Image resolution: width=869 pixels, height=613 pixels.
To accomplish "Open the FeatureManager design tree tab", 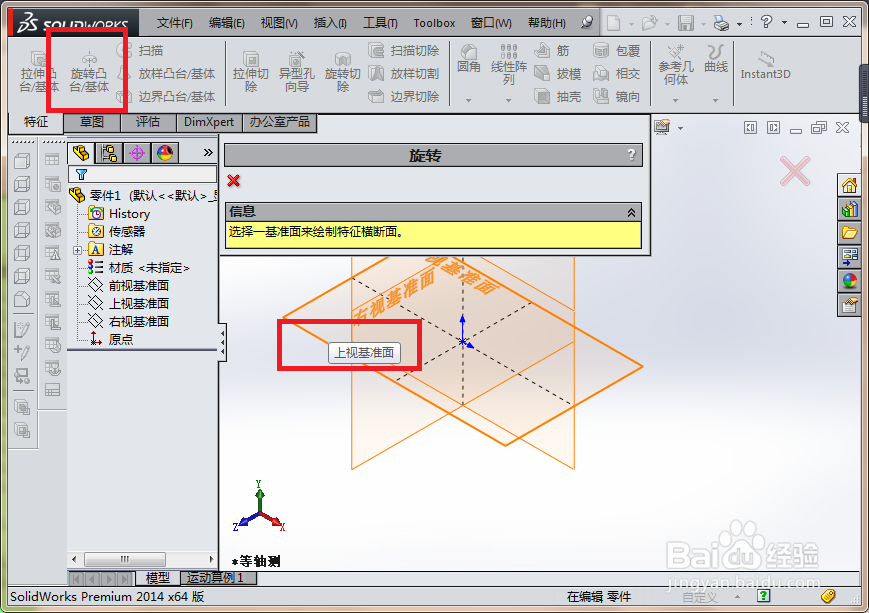I will click(x=81, y=152).
